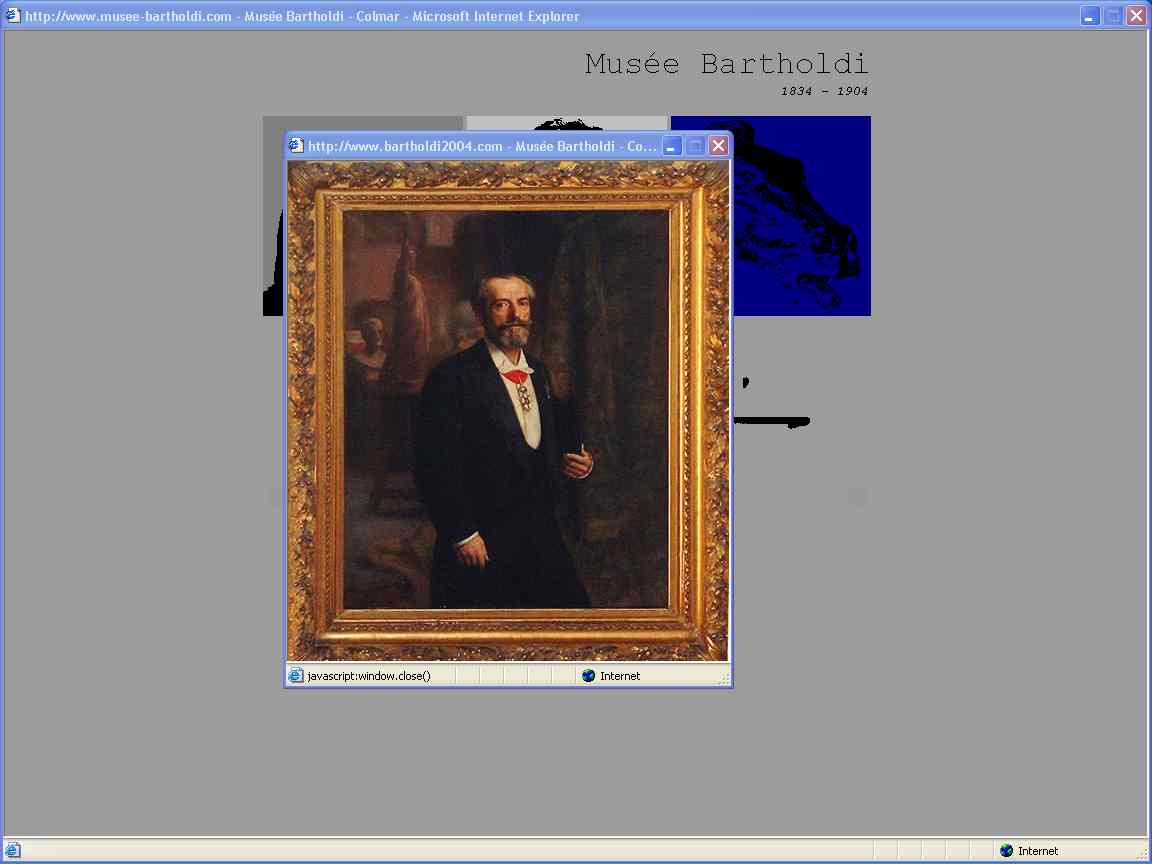Click the globe icon in the main window status bar

pos(1006,851)
